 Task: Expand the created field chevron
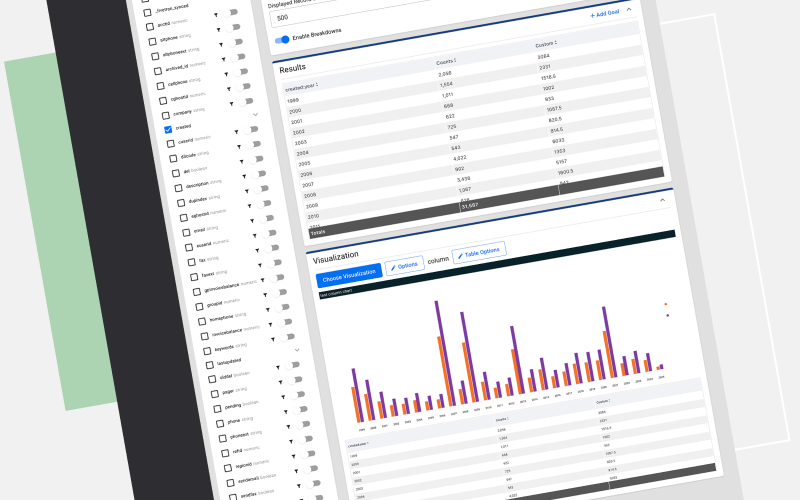[255, 114]
